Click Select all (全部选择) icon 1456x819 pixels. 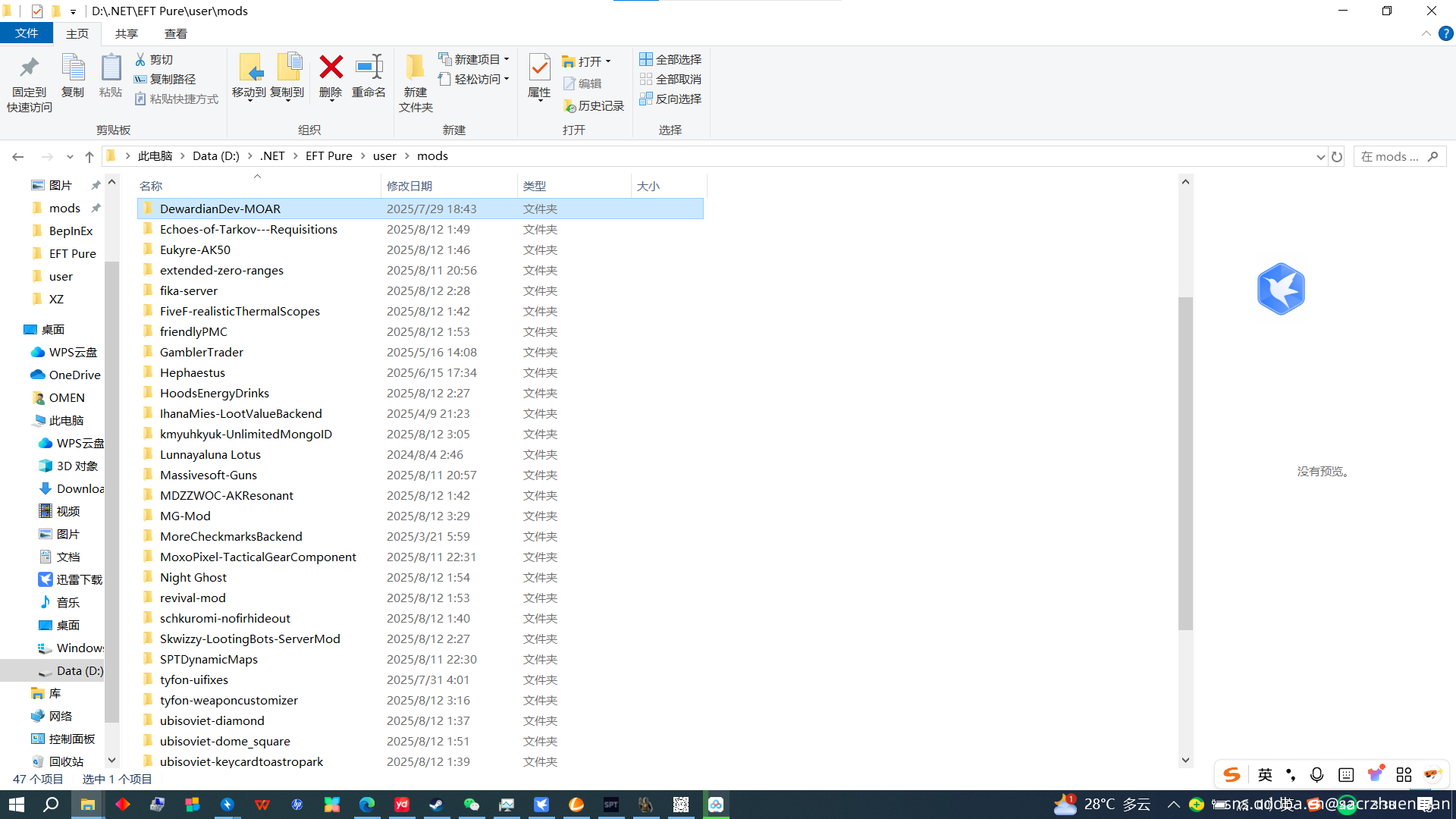[646, 59]
